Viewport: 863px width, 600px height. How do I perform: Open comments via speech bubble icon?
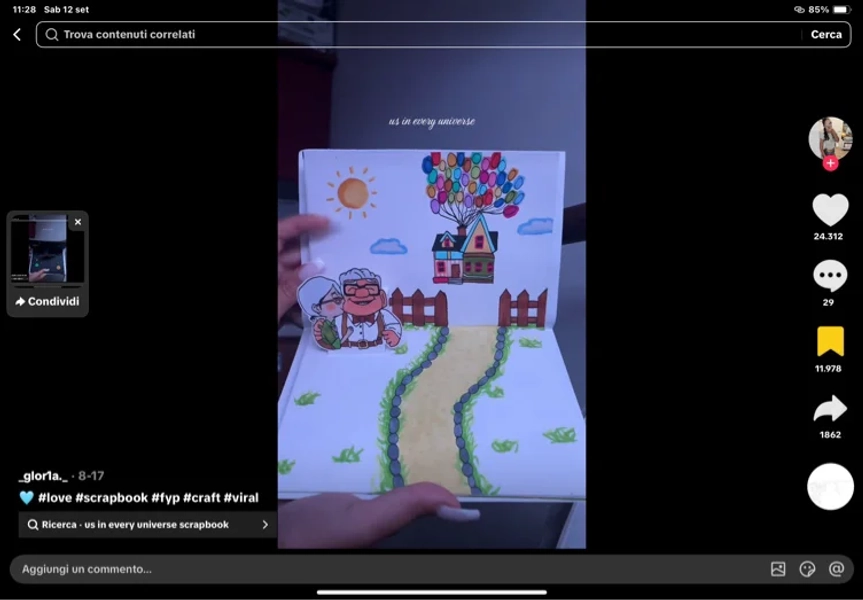(x=830, y=276)
